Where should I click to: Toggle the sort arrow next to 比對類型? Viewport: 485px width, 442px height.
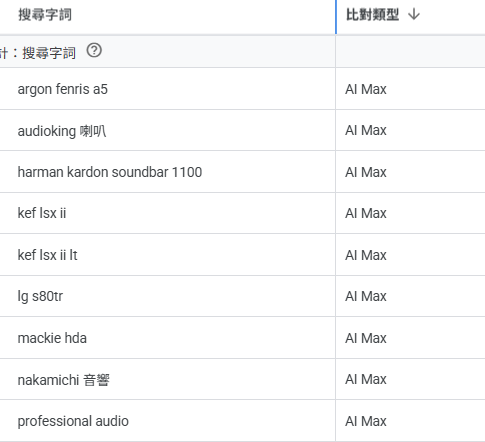tap(414, 14)
